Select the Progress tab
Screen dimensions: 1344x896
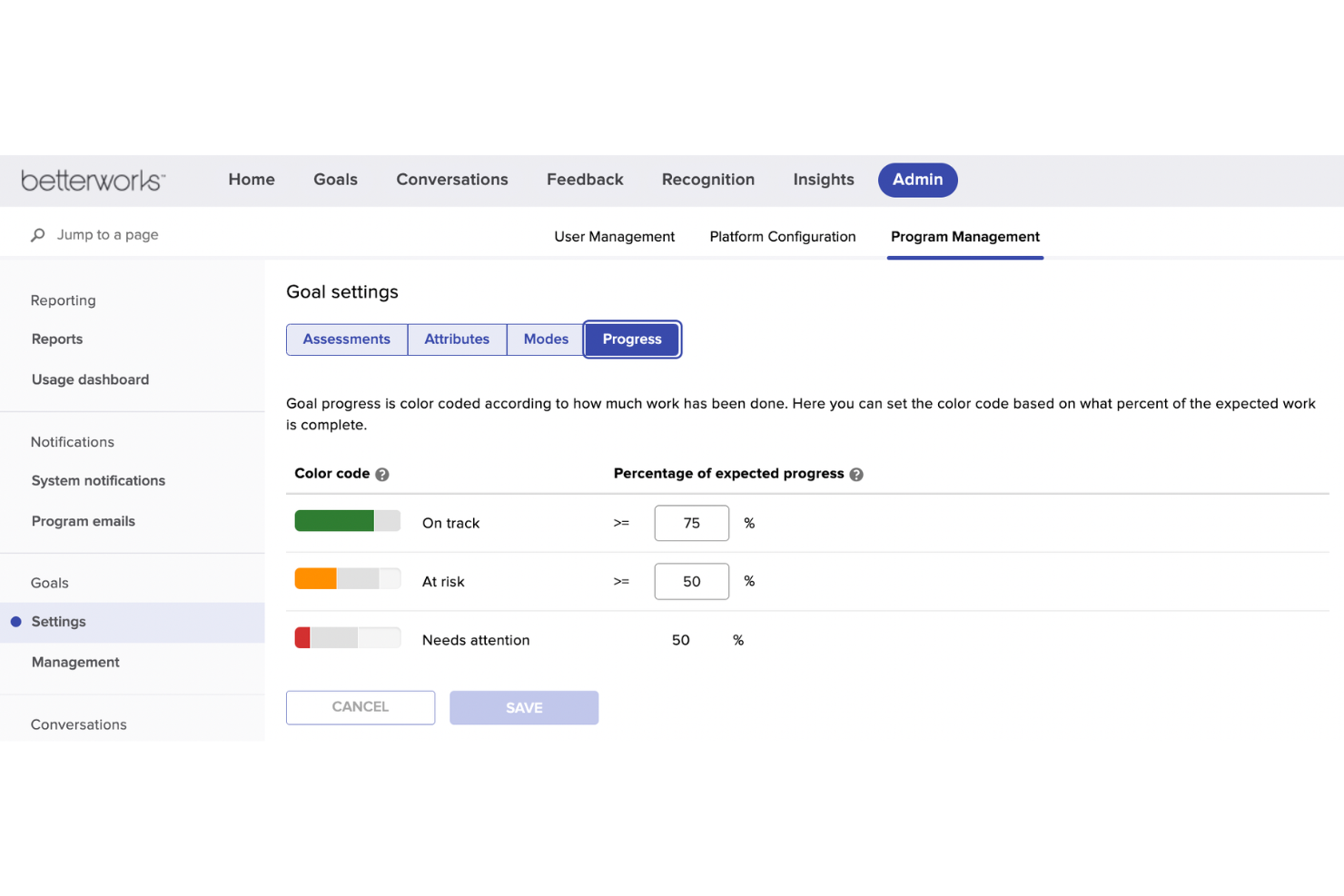tap(632, 339)
